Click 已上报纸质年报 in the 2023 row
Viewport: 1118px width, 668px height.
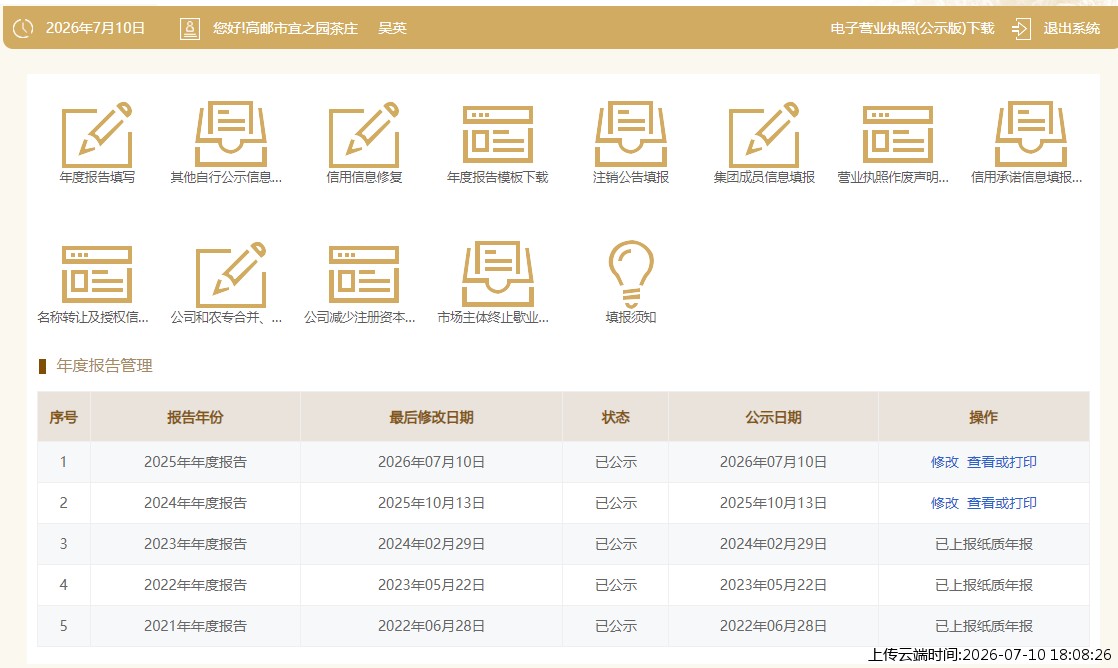click(x=984, y=544)
